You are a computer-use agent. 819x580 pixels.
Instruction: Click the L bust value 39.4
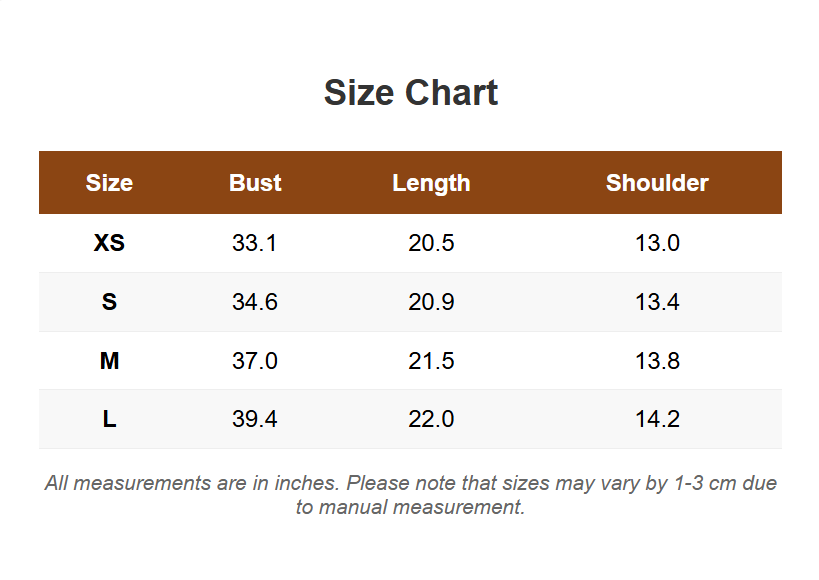coord(254,419)
